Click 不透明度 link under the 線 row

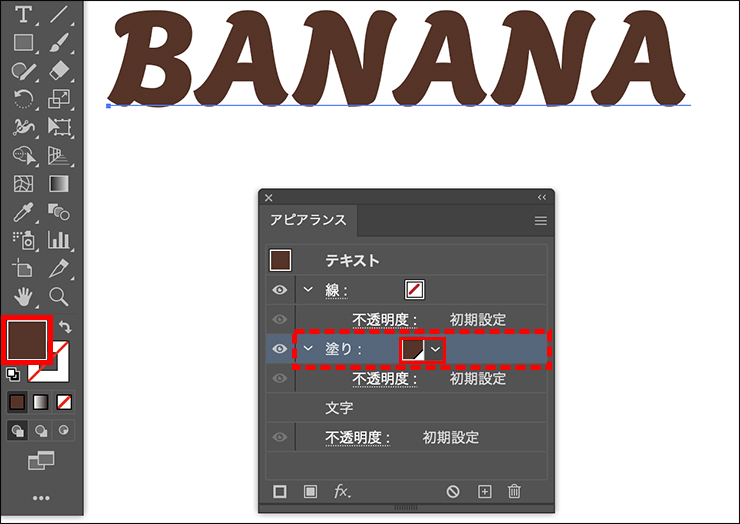[385, 320]
